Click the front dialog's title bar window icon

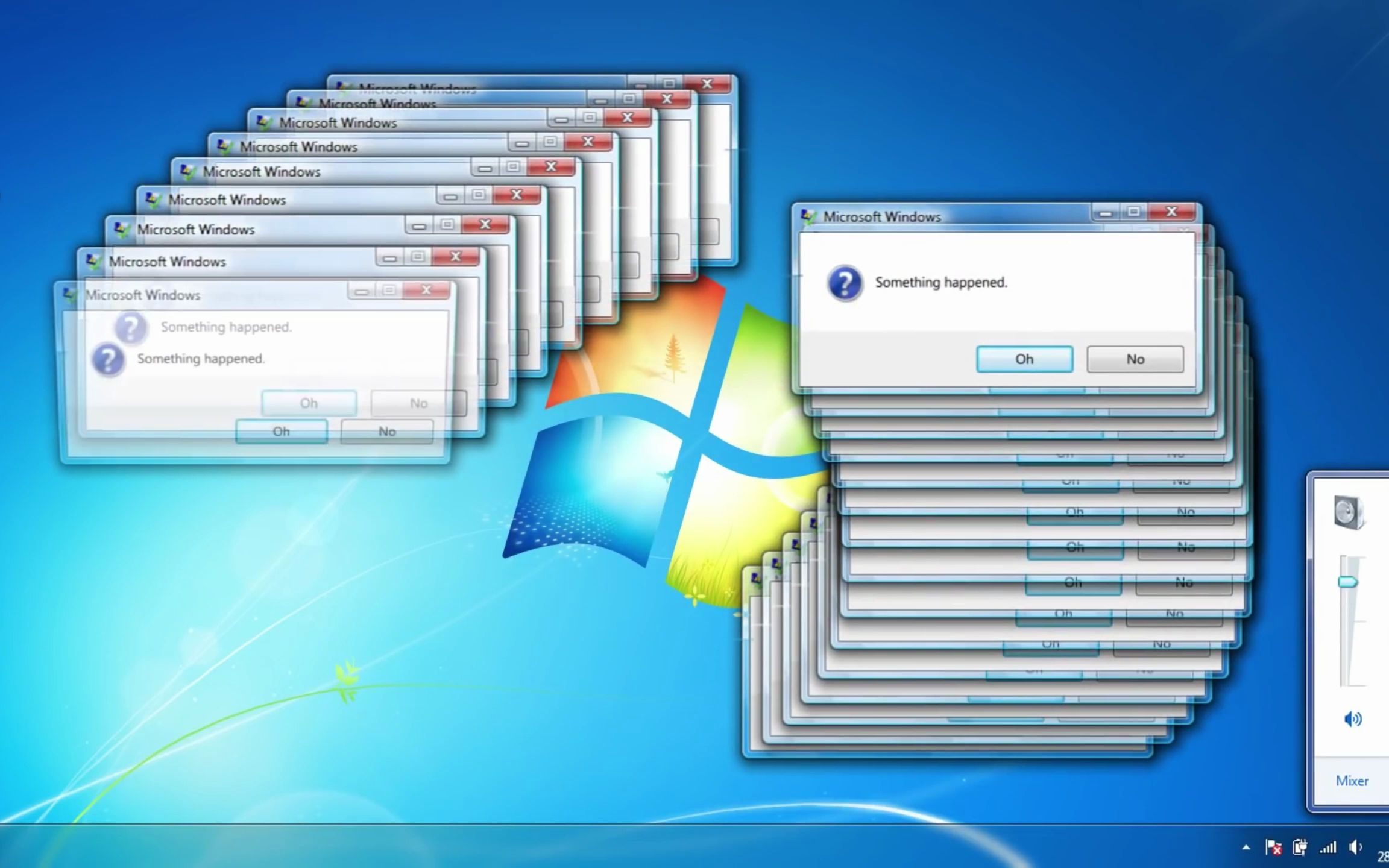coord(808,216)
